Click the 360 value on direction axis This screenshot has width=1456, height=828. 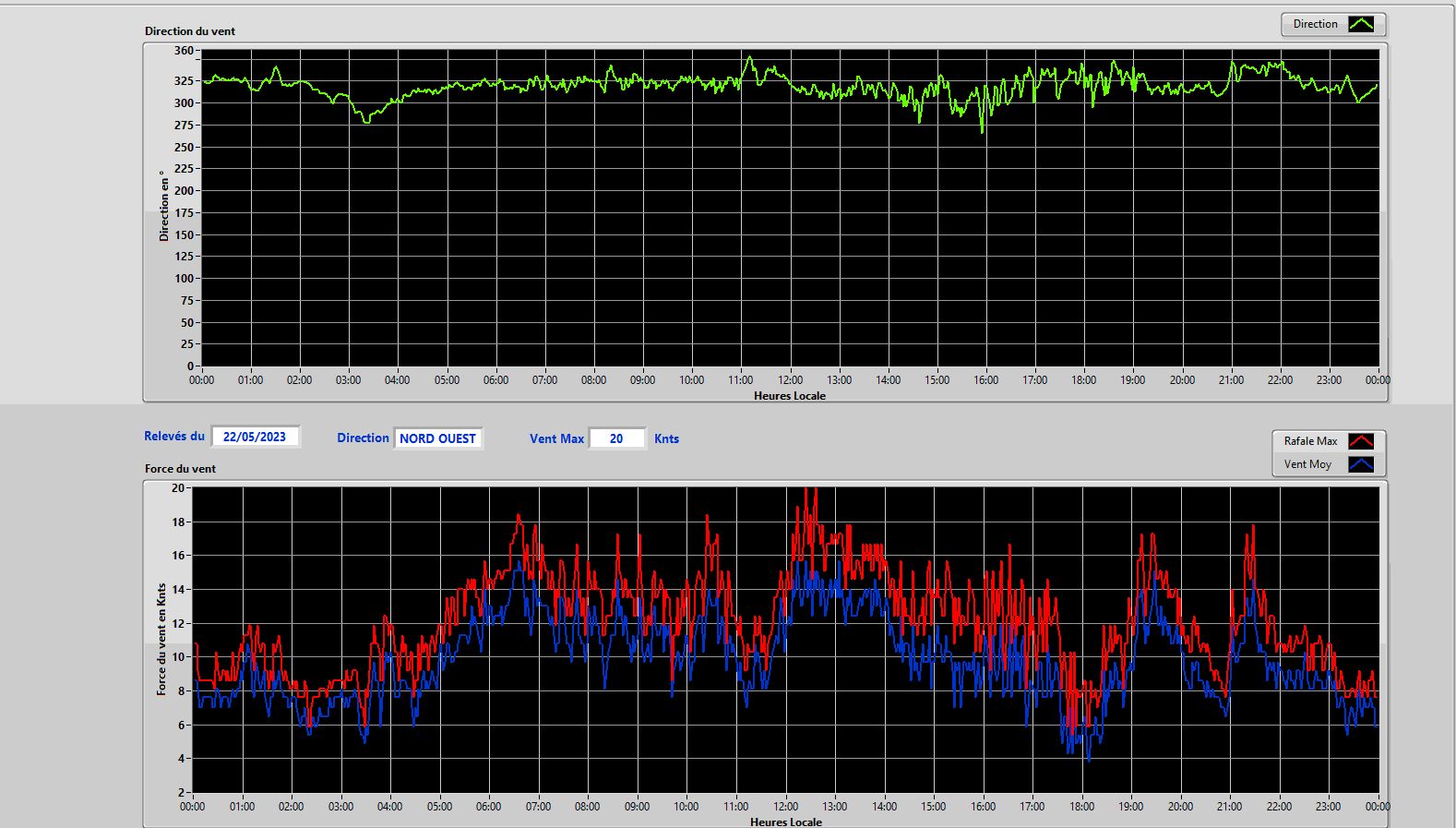pos(184,51)
